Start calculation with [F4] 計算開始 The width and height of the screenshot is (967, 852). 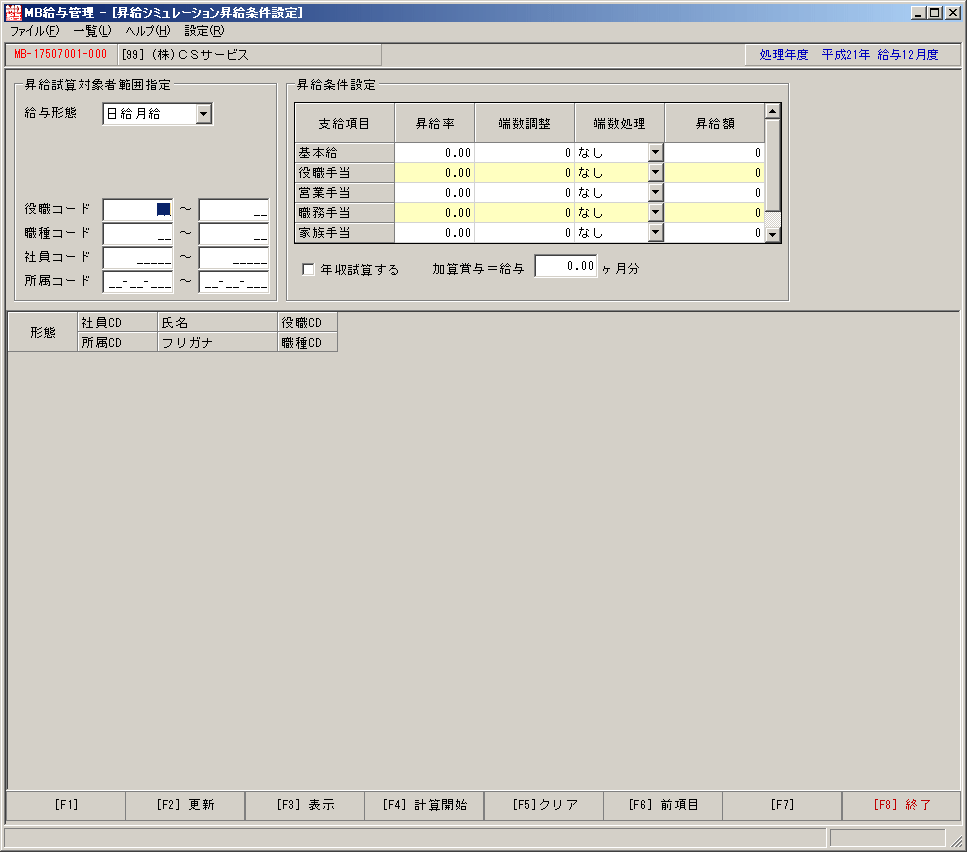click(x=424, y=805)
